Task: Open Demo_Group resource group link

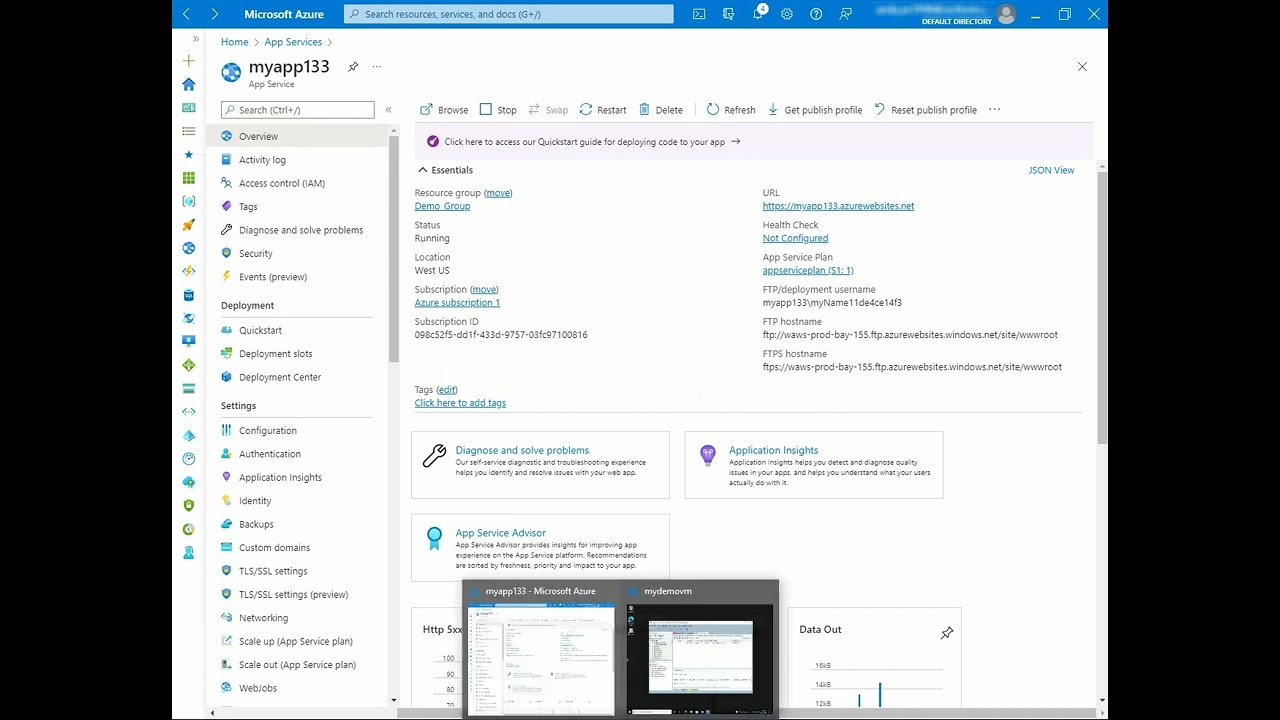Action: click(442, 206)
